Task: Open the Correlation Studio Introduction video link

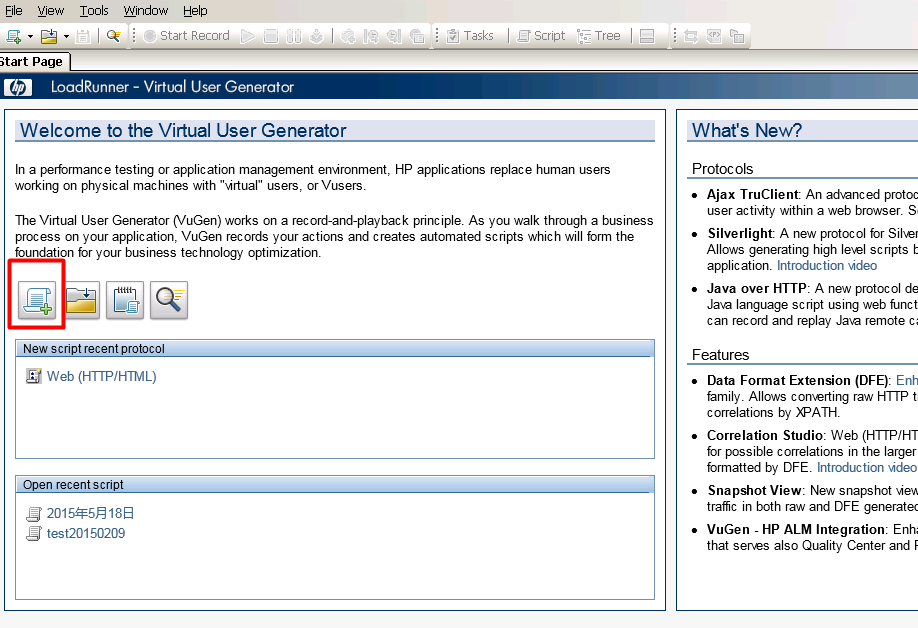Action: 867,467
